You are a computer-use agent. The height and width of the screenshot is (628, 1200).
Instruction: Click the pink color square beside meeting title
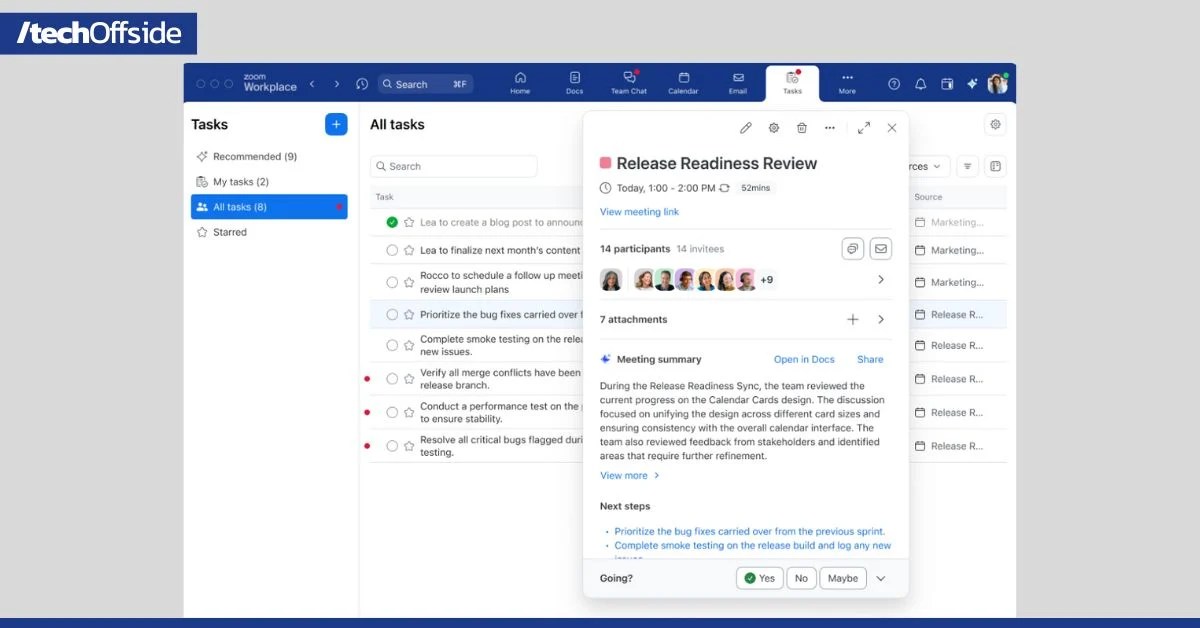pos(605,163)
